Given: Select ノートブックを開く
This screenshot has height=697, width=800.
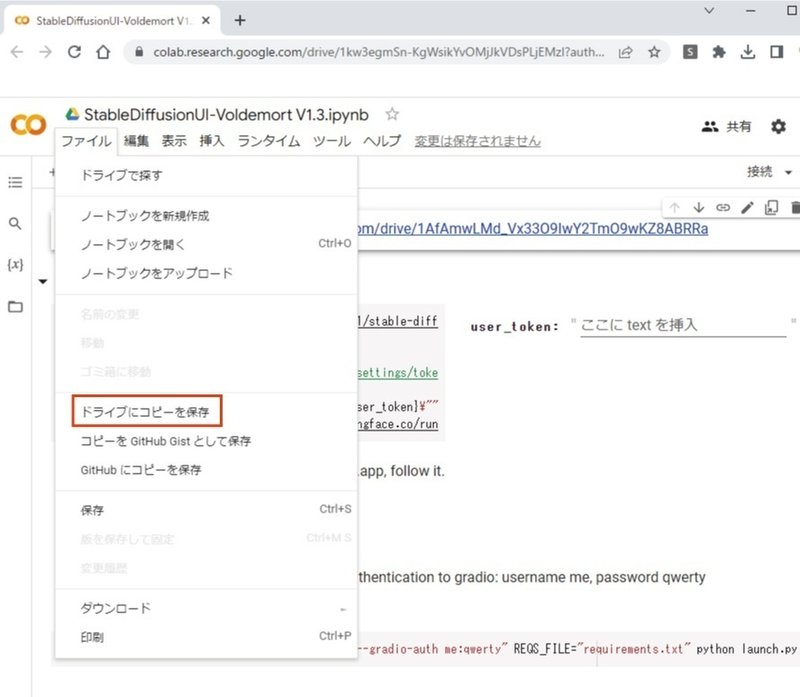Looking at the screenshot, I should click(x=206, y=244).
